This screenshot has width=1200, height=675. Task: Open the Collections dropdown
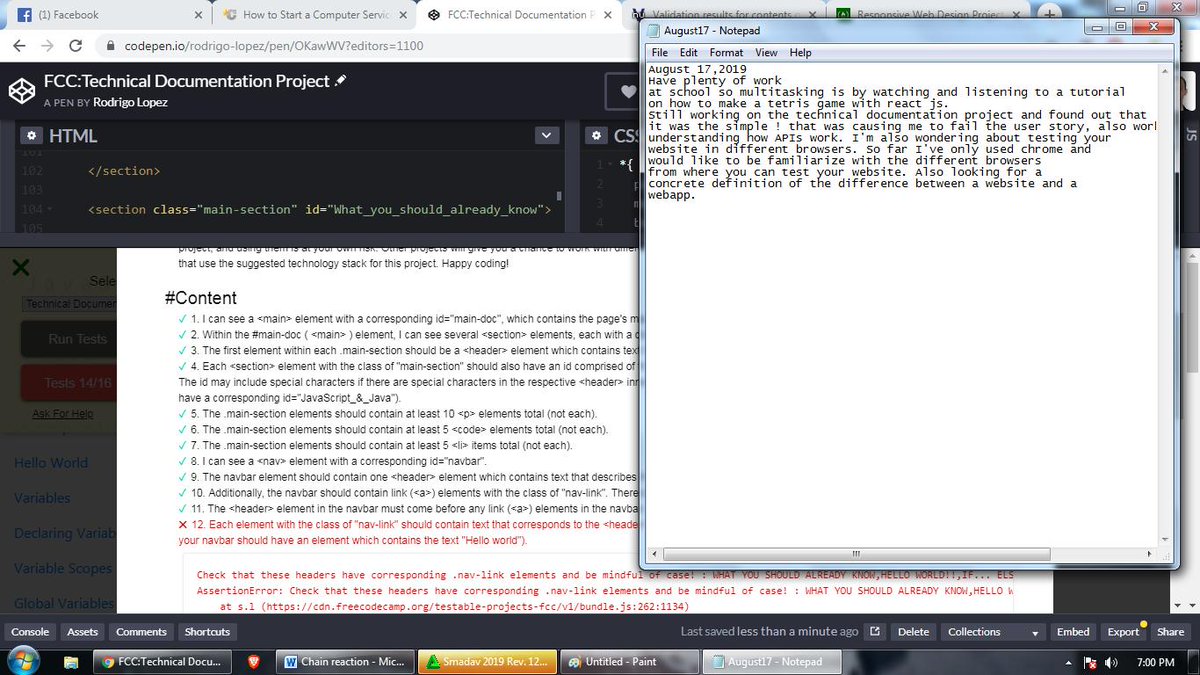tap(992, 632)
